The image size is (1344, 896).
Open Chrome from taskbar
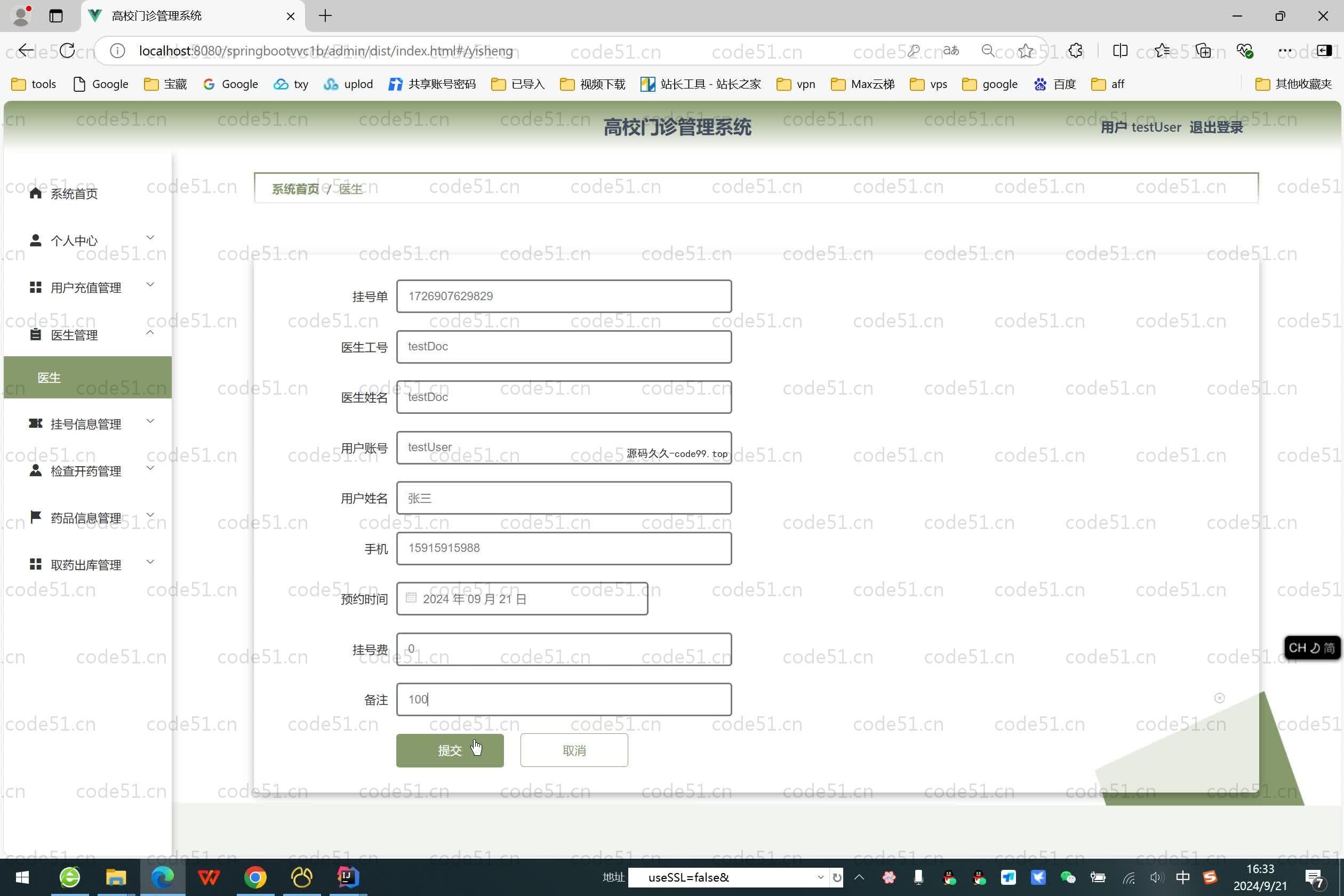[255, 877]
